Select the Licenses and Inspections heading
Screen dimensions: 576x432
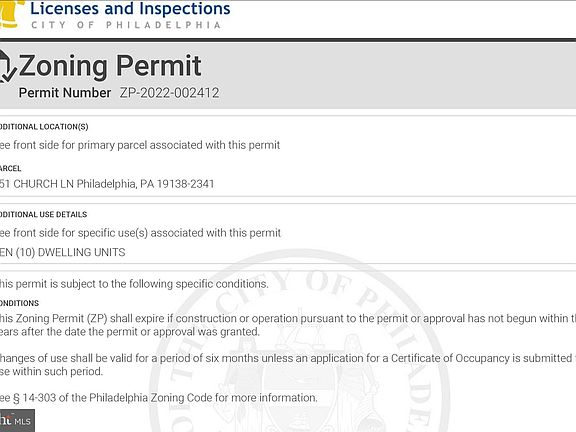point(130,8)
